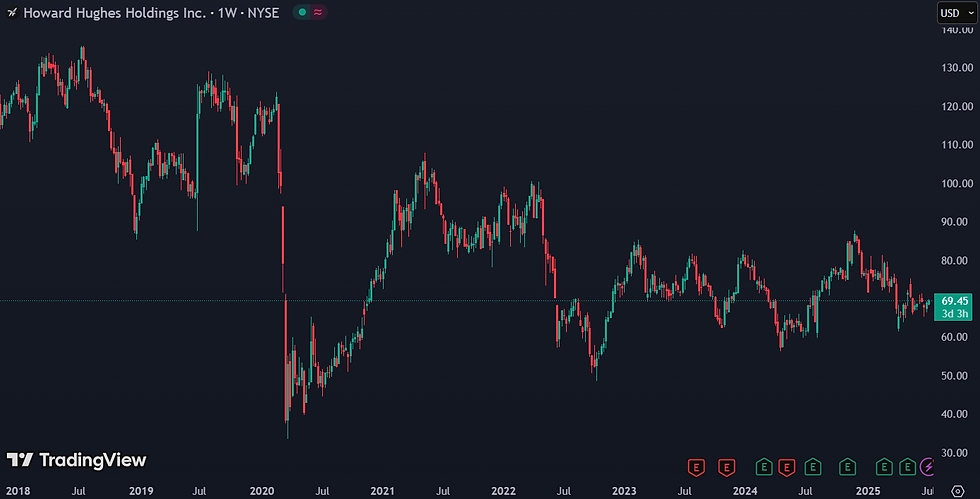The height and width of the screenshot is (499, 980).
Task: Click the 100.00 price axis label
Action: click(x=957, y=183)
